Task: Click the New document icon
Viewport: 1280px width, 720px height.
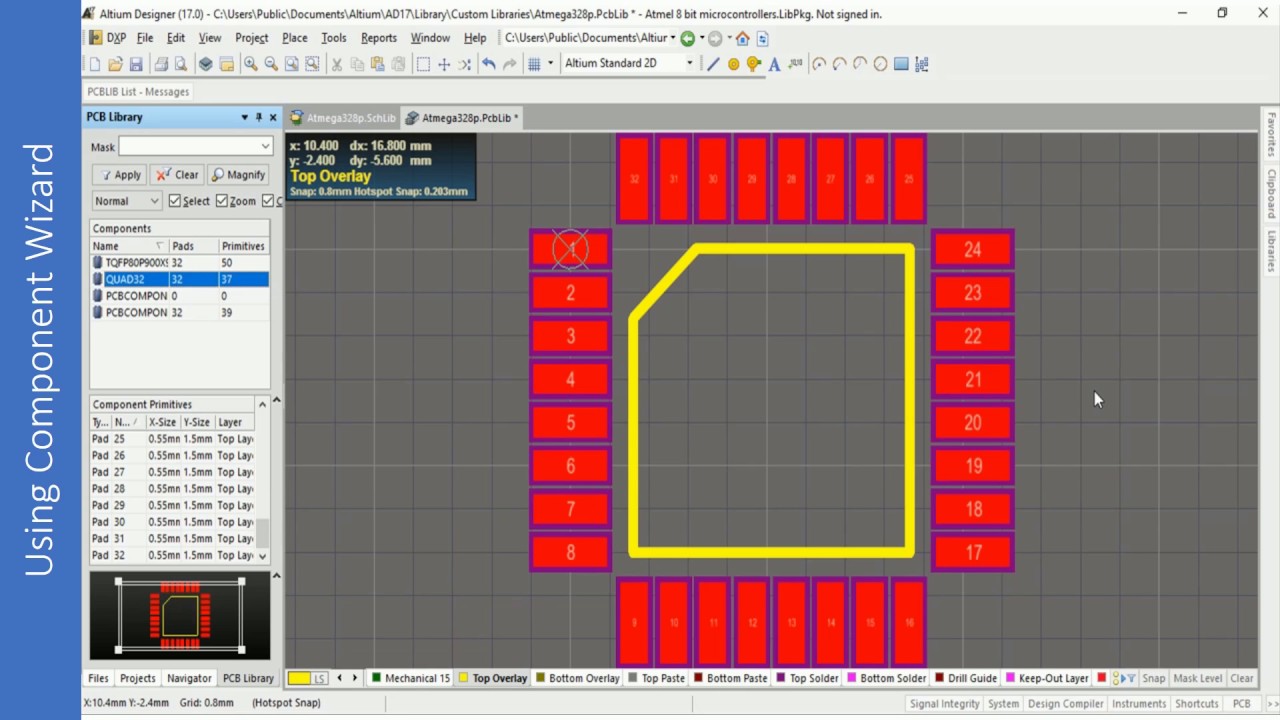Action: pyautogui.click(x=95, y=64)
